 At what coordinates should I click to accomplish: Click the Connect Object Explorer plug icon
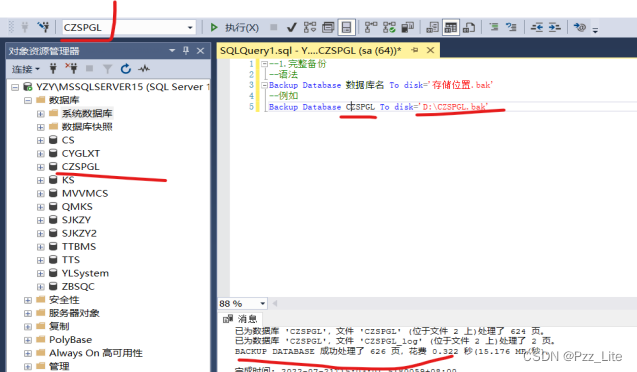coord(53,69)
